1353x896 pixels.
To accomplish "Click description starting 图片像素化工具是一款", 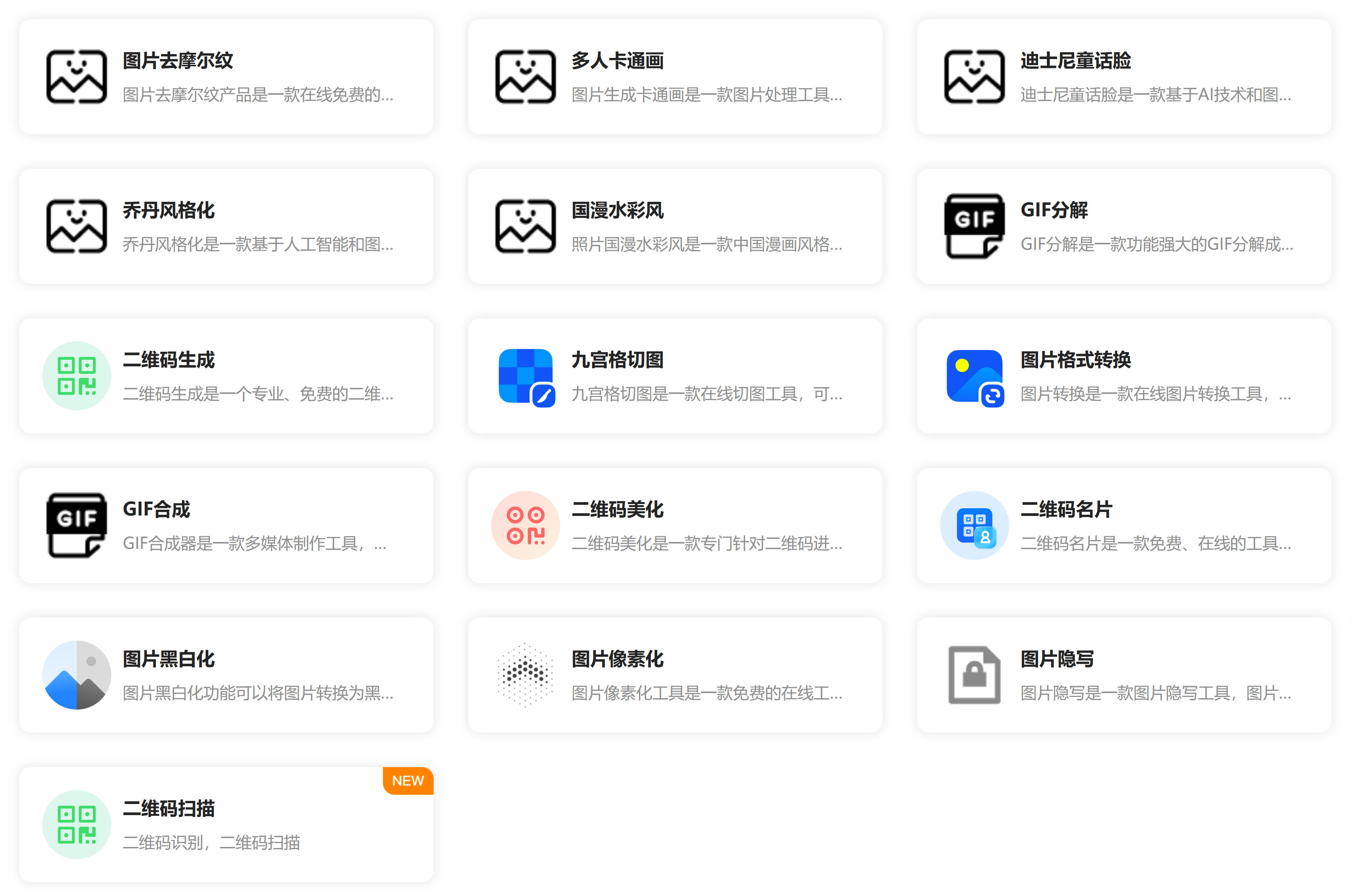I will (706, 693).
